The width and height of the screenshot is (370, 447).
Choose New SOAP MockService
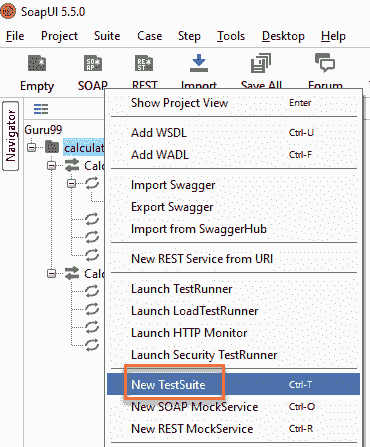(x=234, y=407)
